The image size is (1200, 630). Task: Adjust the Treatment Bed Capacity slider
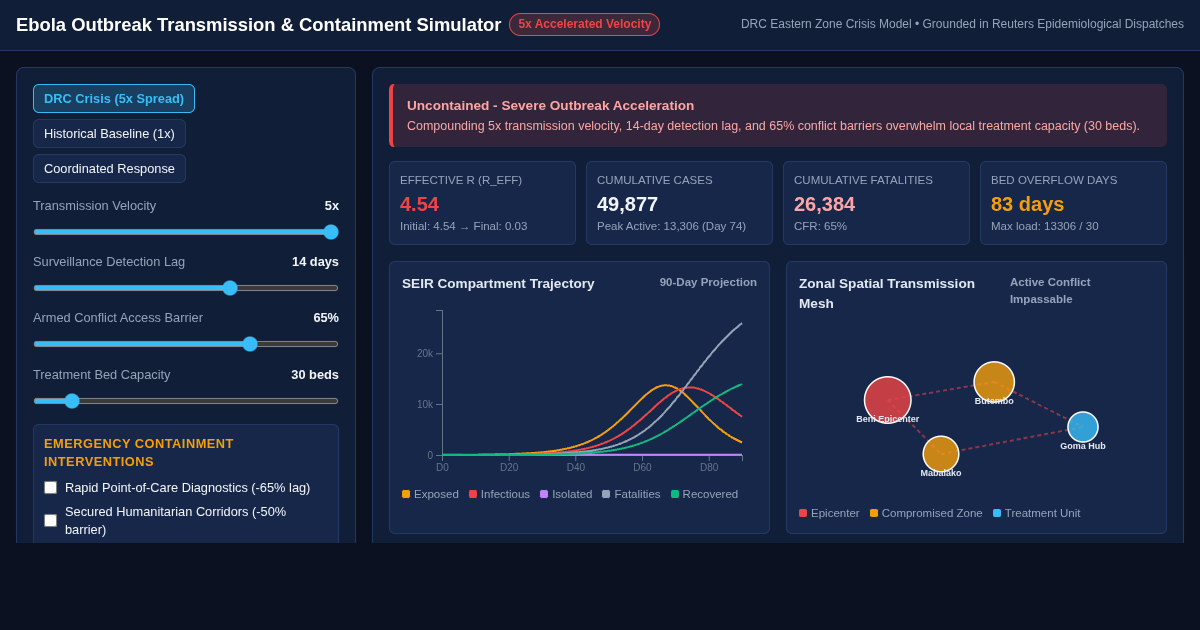click(186, 401)
